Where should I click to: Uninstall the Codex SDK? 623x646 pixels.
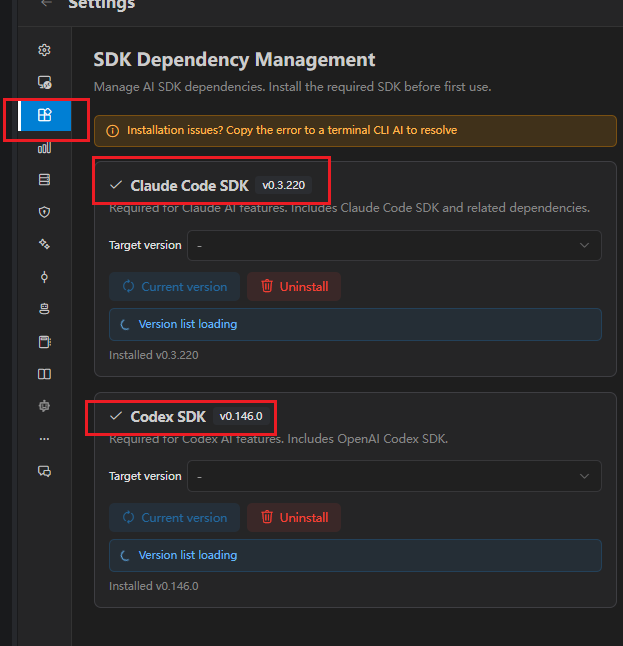pos(294,517)
